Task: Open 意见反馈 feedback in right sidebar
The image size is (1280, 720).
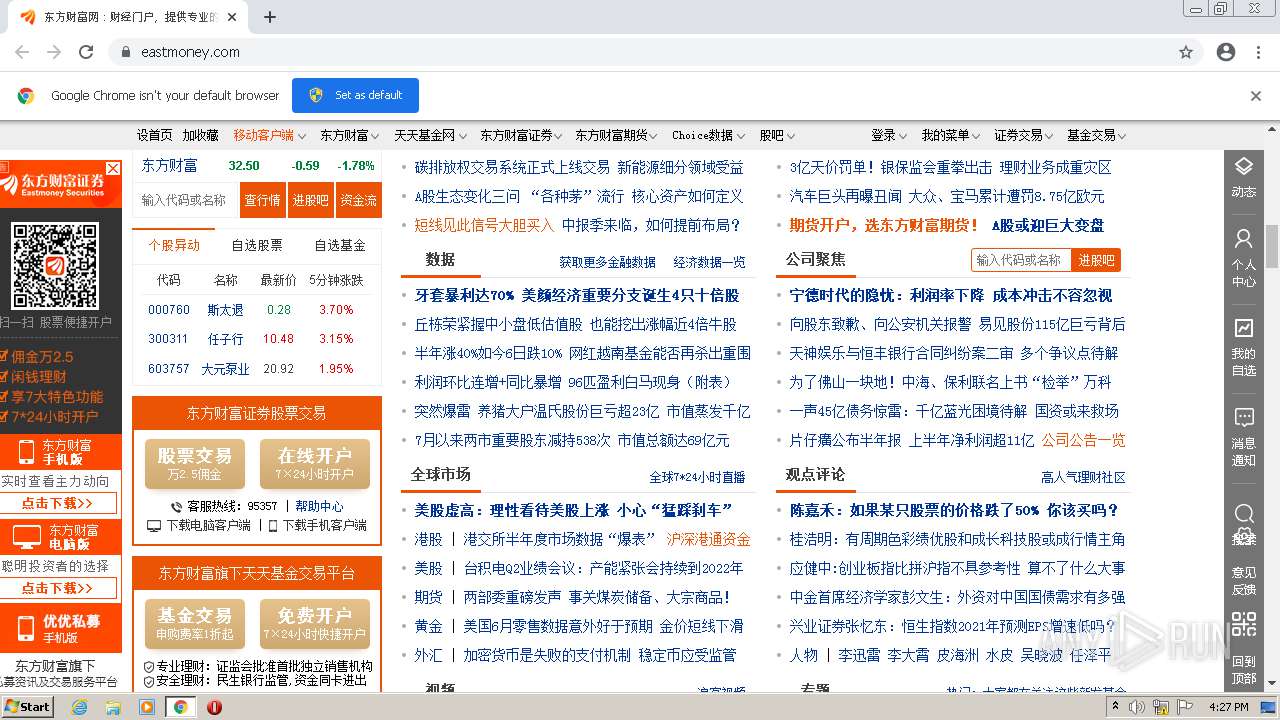Action: (1243, 580)
